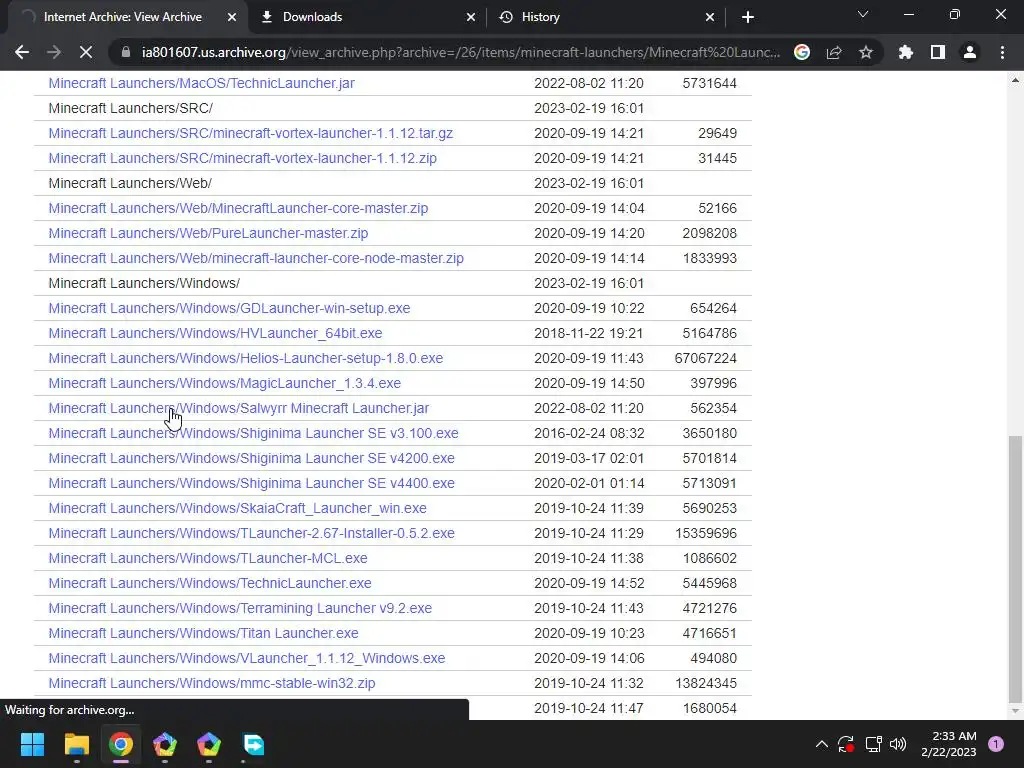
Task: Open the taskbar clock and date
Action: pyautogui.click(x=949, y=744)
